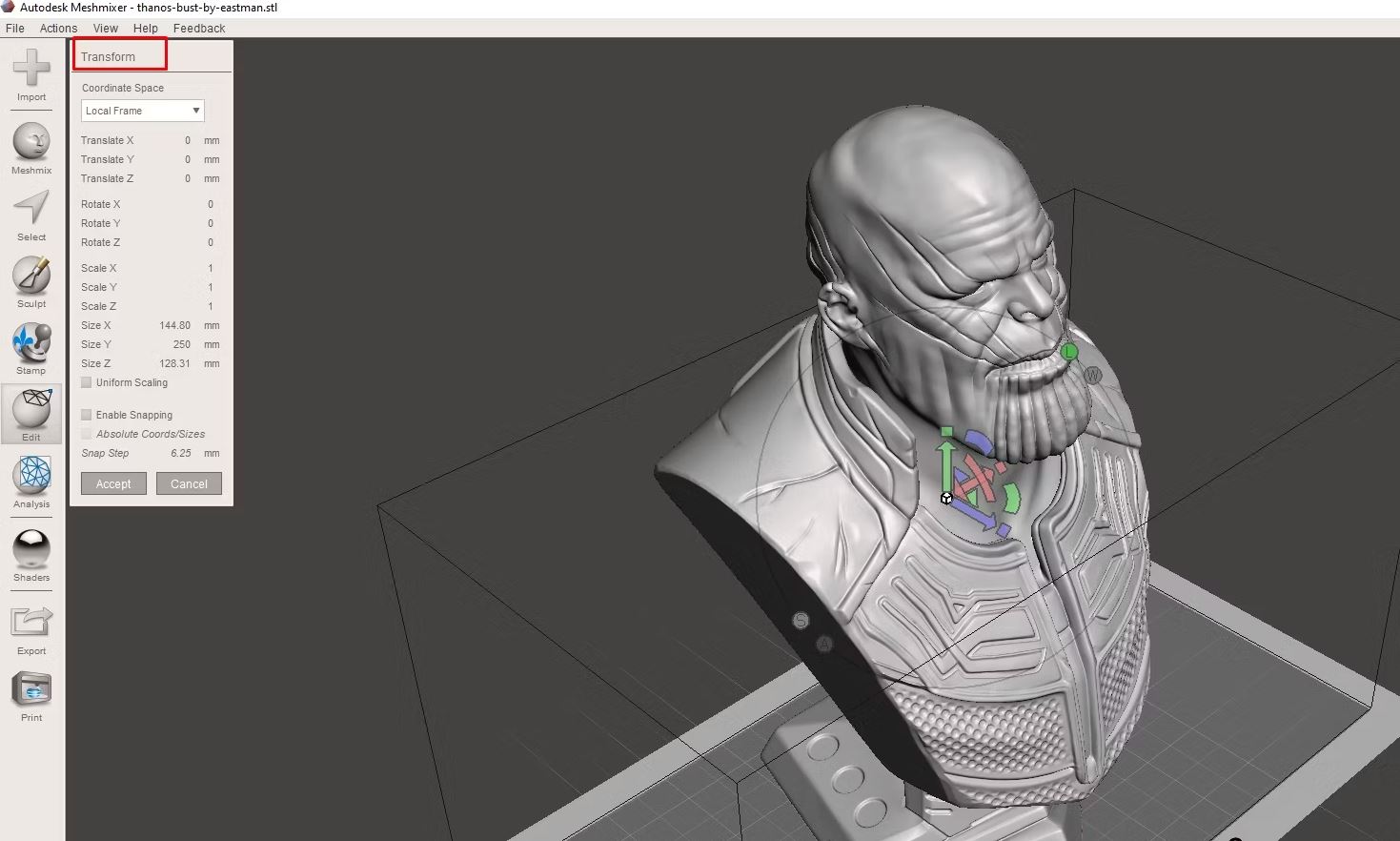Enable the Snapping checkbox

click(x=87, y=415)
